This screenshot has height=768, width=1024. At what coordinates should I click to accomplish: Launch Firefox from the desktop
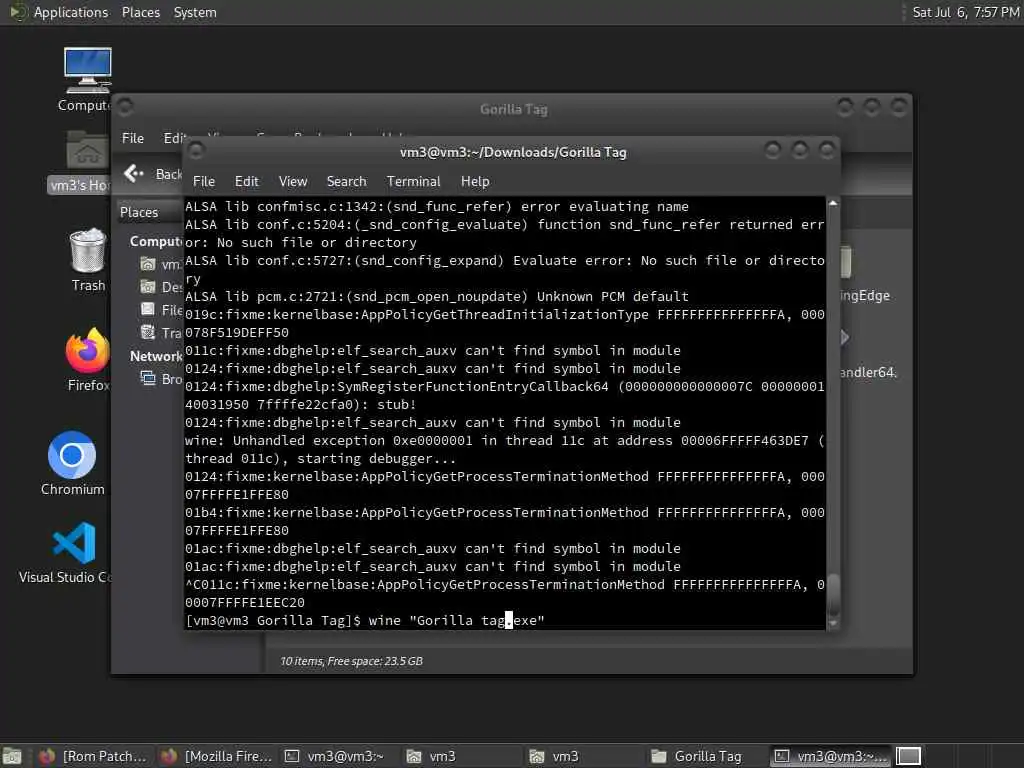pyautogui.click(x=88, y=359)
